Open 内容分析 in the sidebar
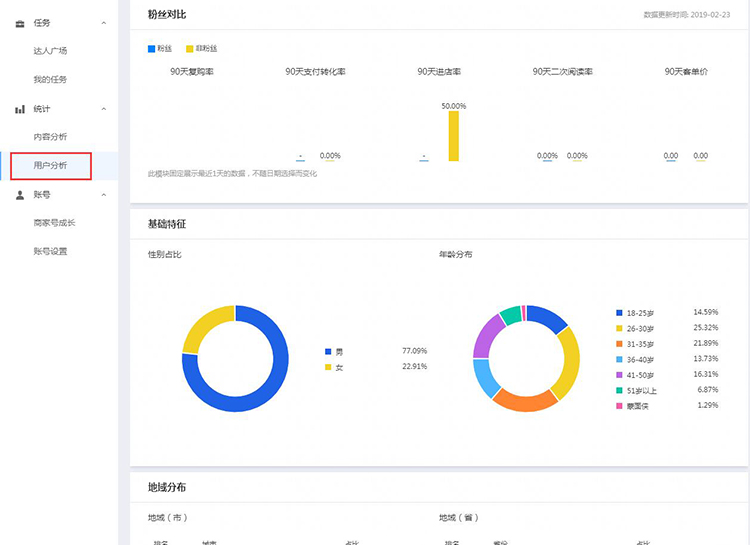The width and height of the screenshot is (750, 545). (50, 137)
